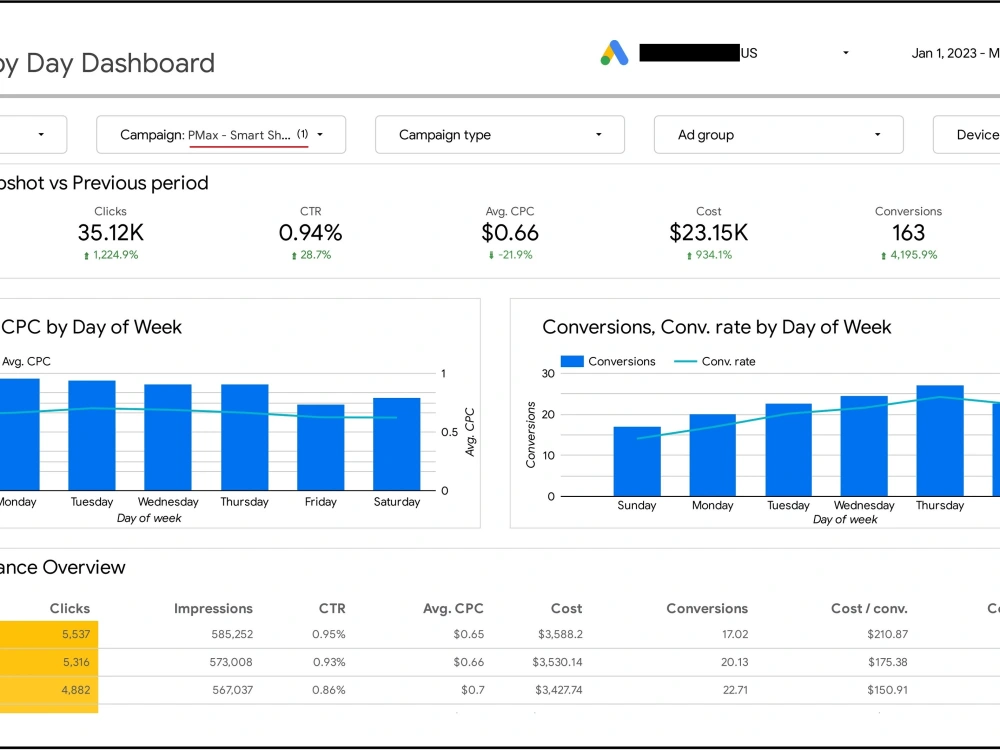
Task: Sort table by Conversions column header
Action: 707,608
